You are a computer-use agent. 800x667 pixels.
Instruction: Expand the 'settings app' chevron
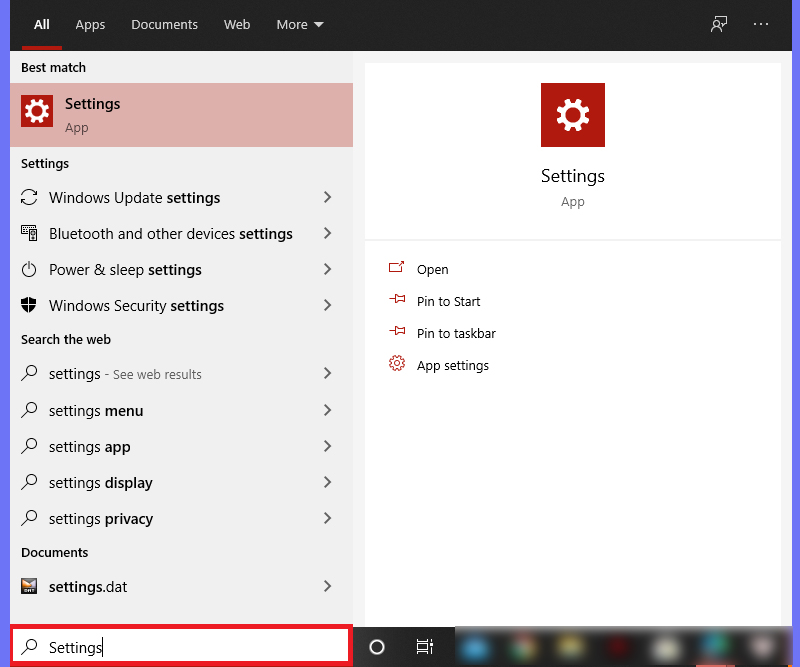point(328,446)
